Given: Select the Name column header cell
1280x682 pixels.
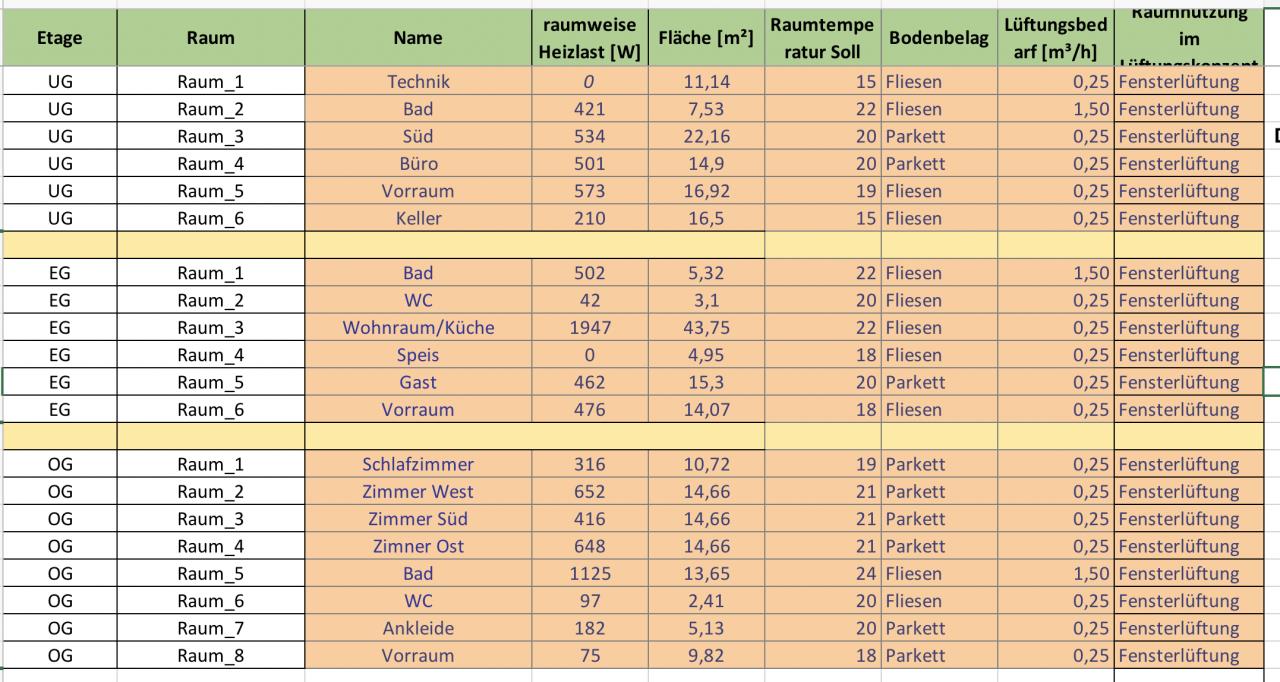Looking at the screenshot, I should [x=418, y=38].
